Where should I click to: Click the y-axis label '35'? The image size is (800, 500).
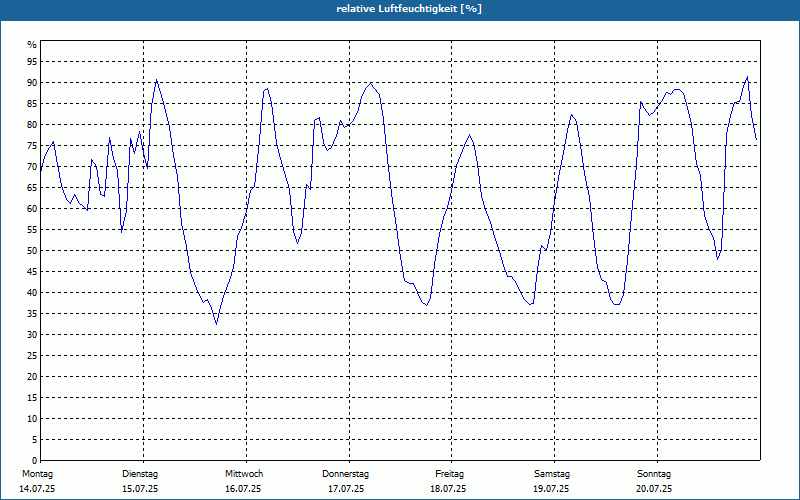pos(32,314)
